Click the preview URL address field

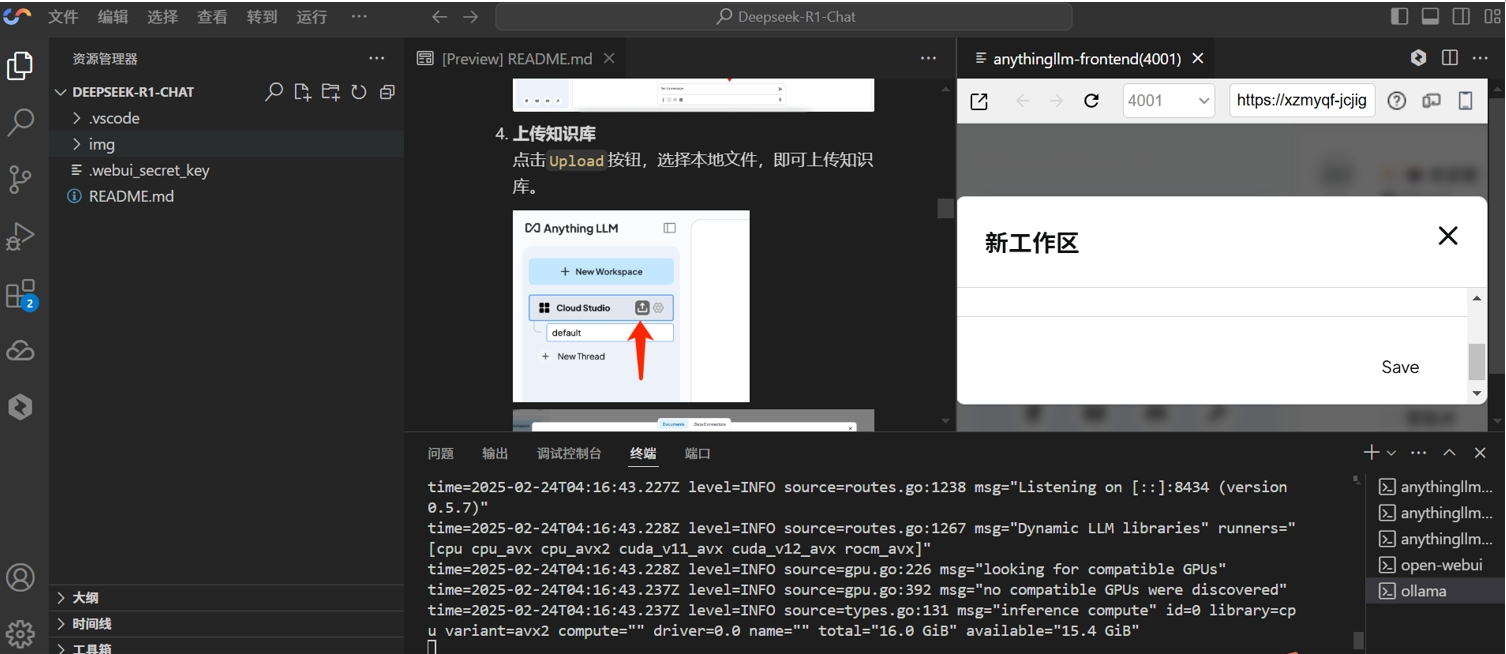tap(1302, 101)
